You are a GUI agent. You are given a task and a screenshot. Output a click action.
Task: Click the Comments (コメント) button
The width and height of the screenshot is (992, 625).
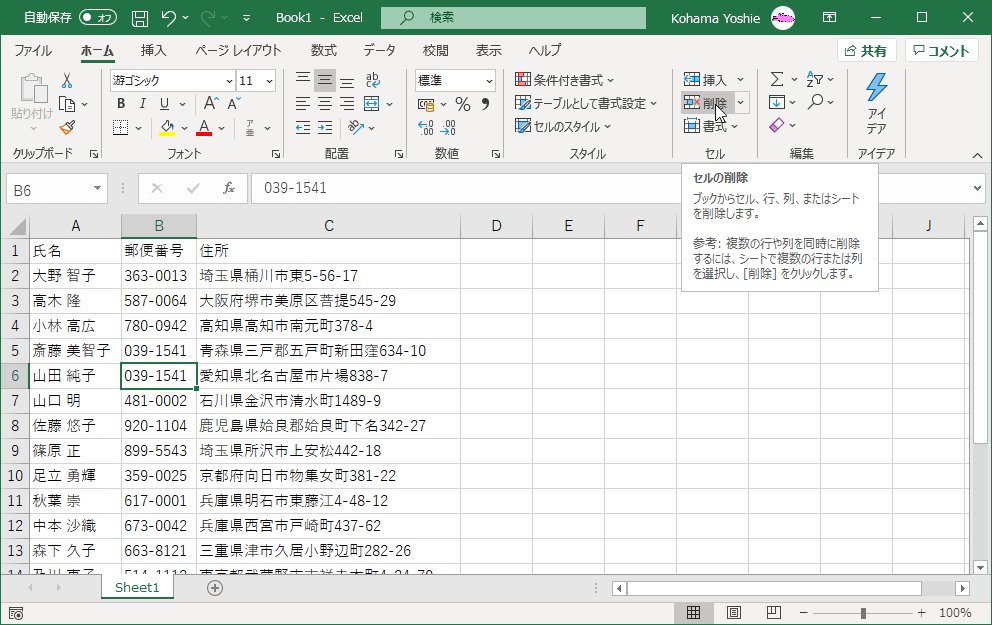pos(941,51)
